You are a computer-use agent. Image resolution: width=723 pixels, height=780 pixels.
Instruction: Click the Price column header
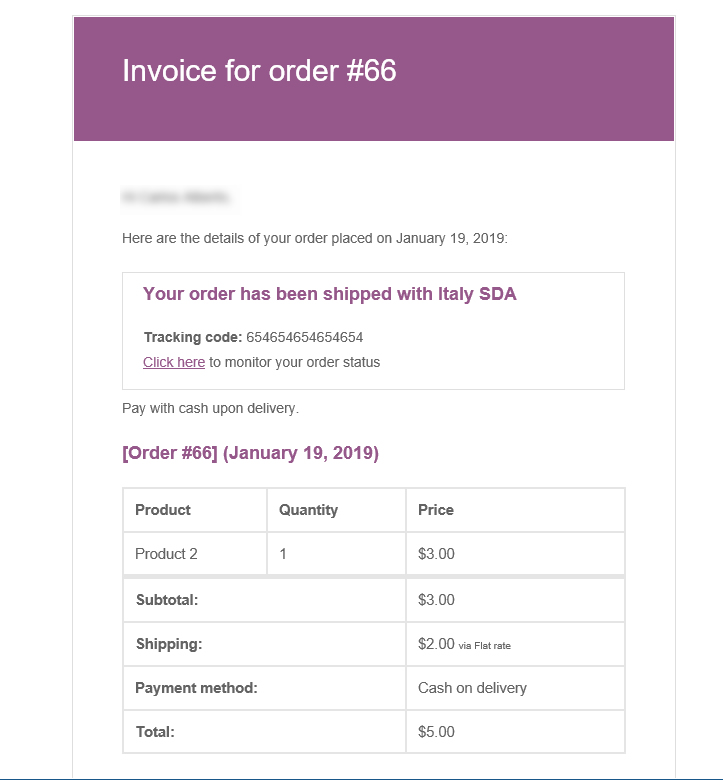click(x=436, y=510)
